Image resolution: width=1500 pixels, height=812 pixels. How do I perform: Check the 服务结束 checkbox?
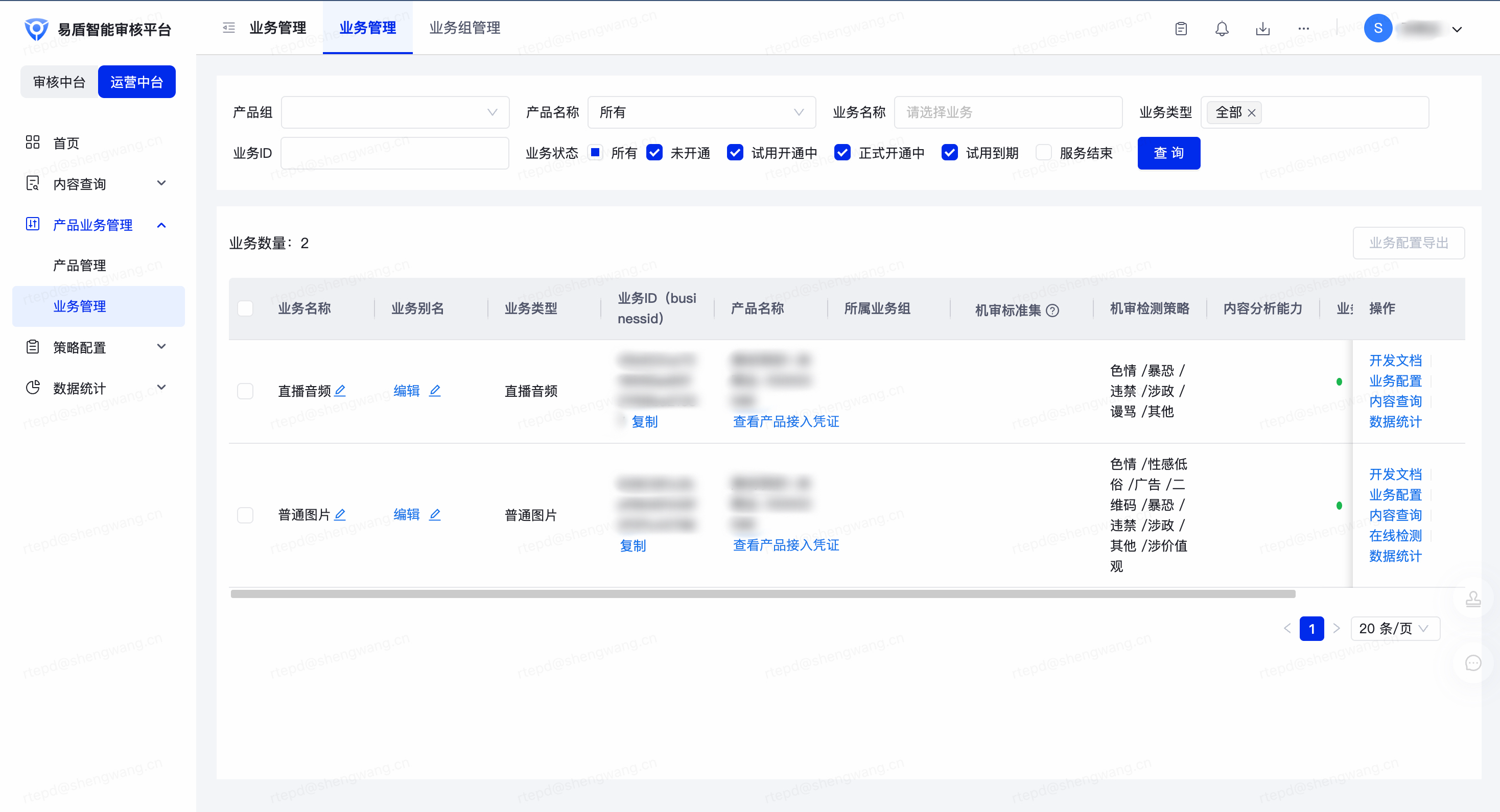1043,153
